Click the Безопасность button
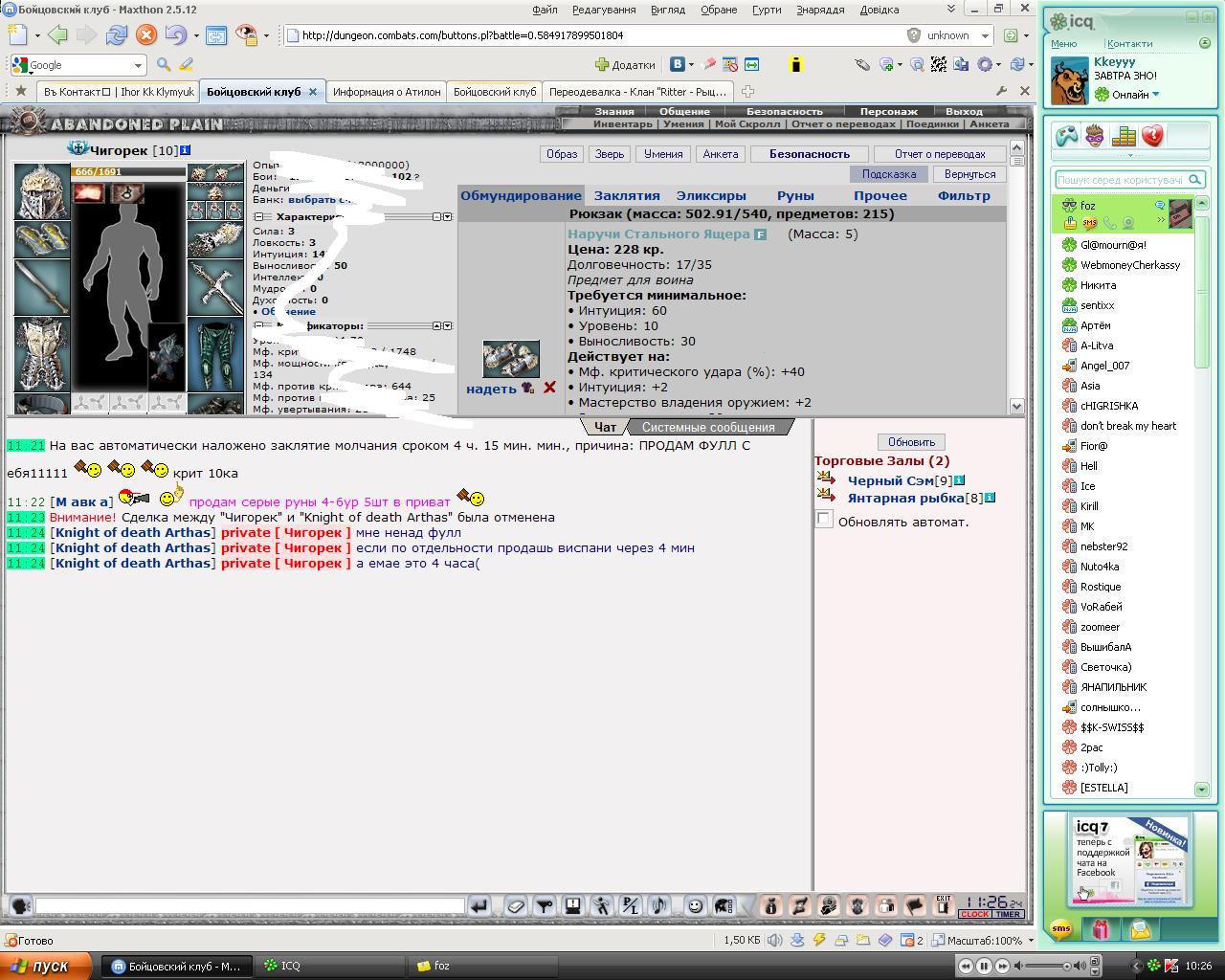 (809, 154)
